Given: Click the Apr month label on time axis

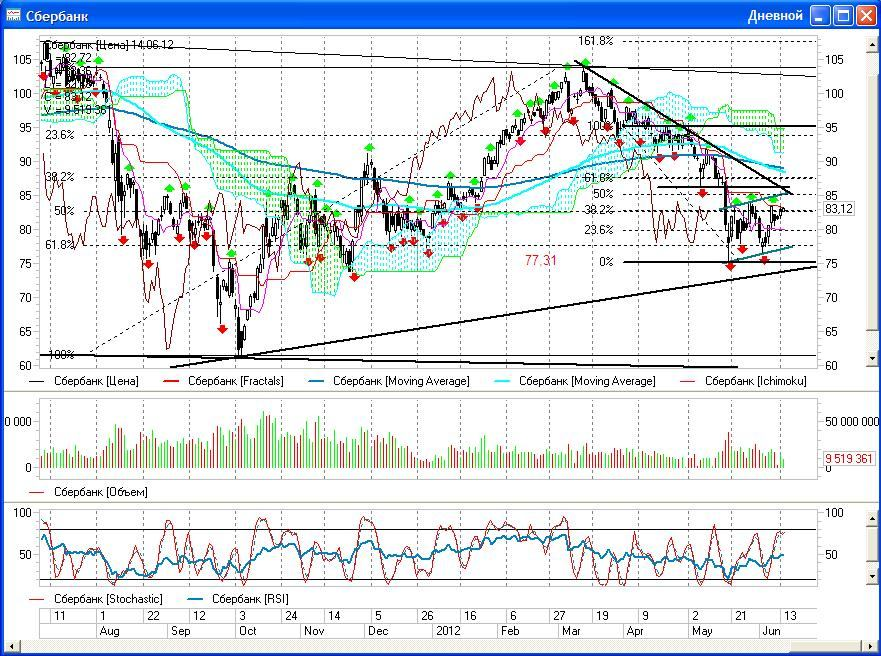Looking at the screenshot, I should tap(635, 631).
